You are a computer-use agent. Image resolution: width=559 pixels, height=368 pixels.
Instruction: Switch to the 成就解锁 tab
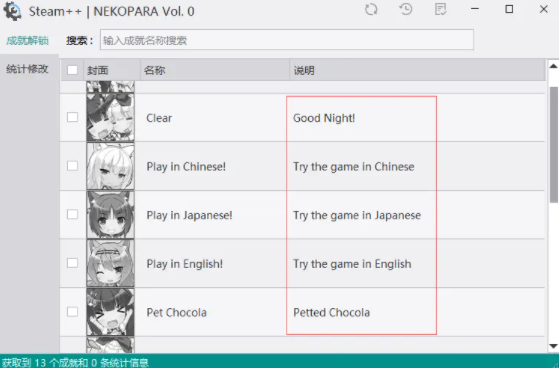point(27,41)
